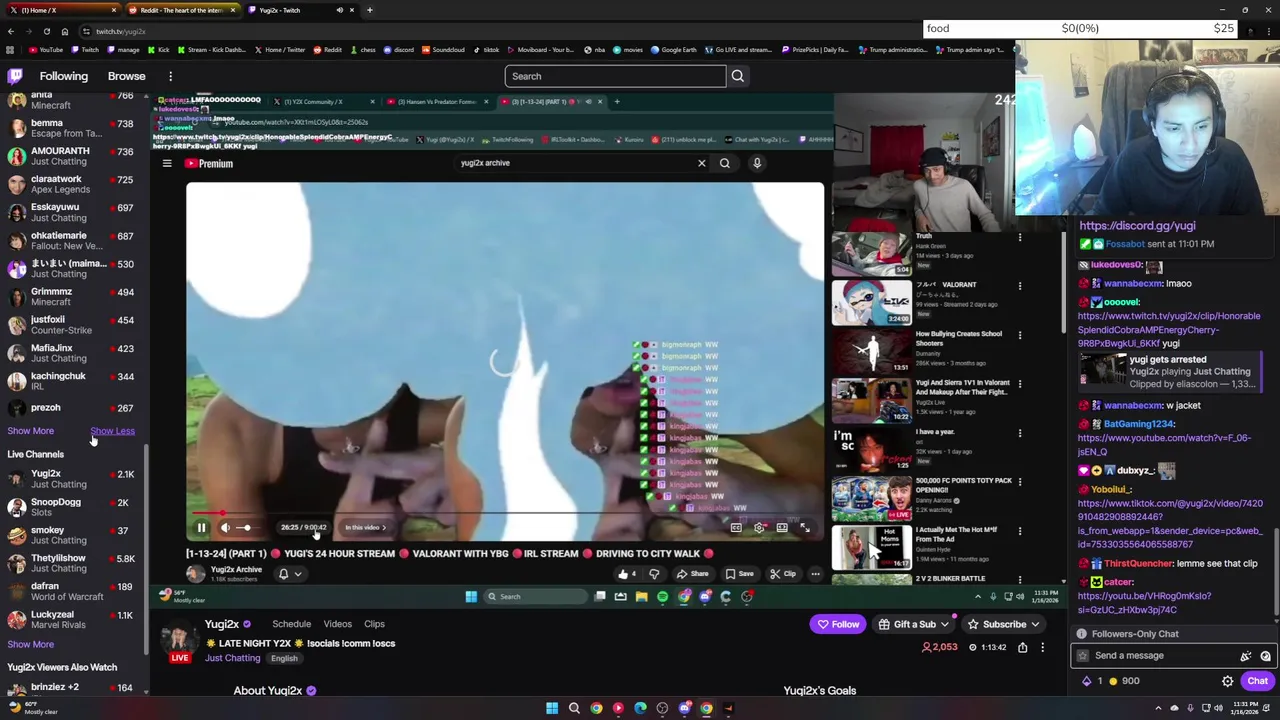This screenshot has height=720, width=1280.
Task: Click the English language tag
Action: click(284, 659)
